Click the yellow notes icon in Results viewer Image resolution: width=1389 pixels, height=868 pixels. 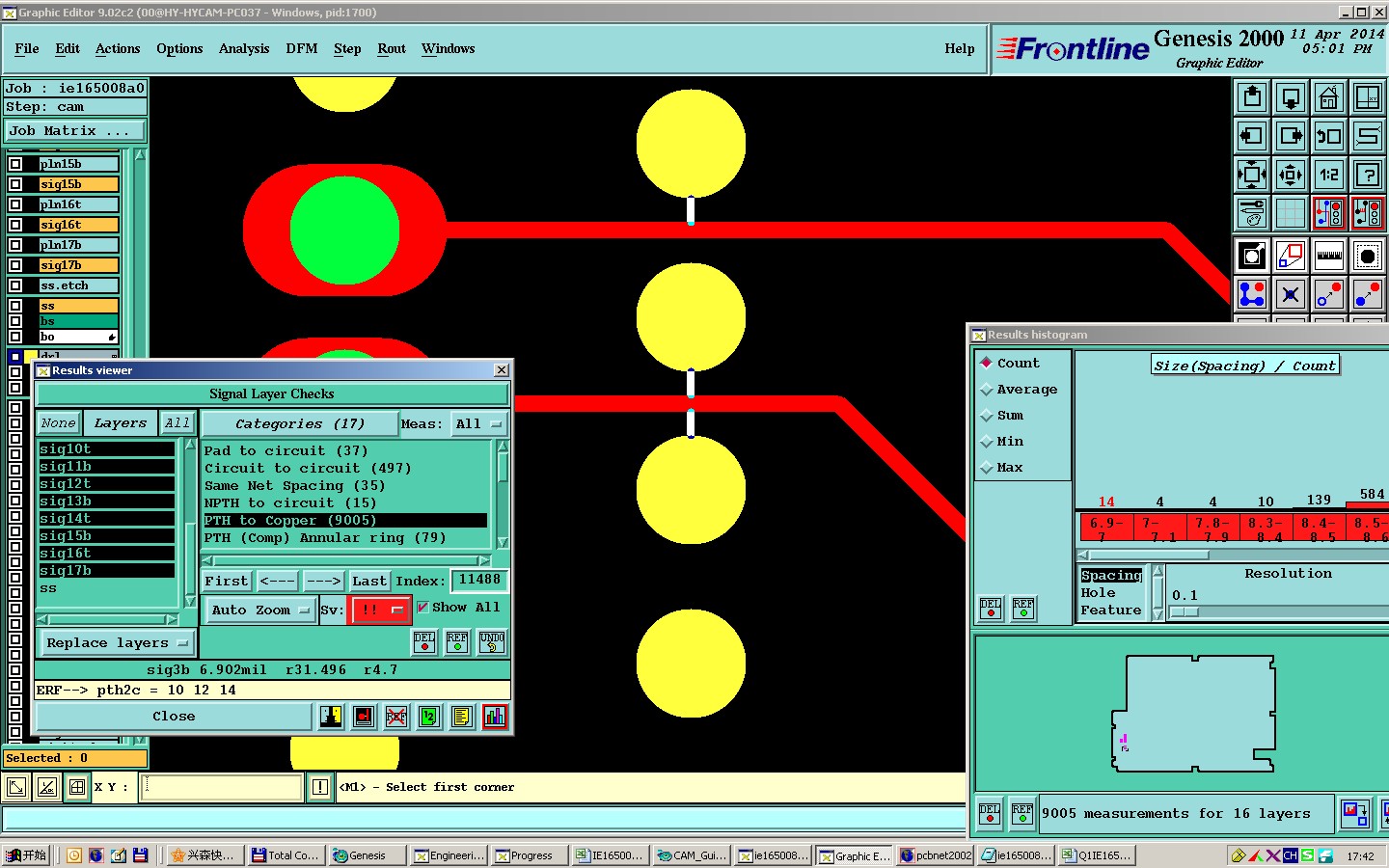pos(462,717)
